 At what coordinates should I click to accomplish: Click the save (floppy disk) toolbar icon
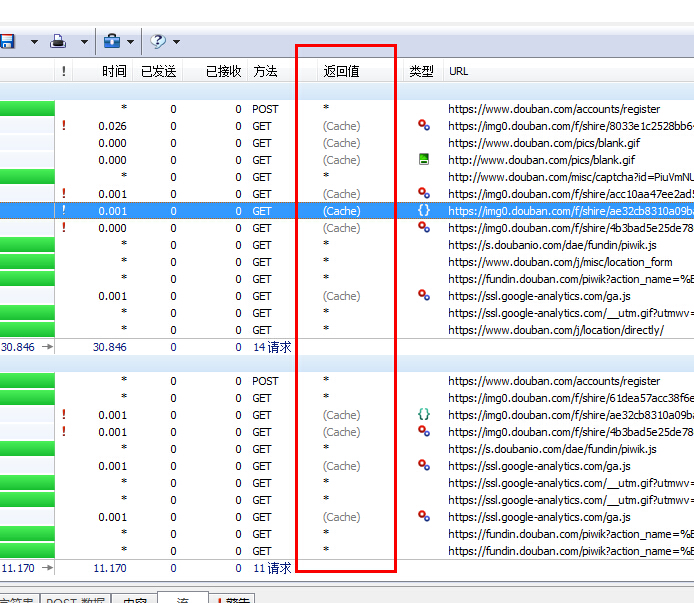click(x=7, y=42)
